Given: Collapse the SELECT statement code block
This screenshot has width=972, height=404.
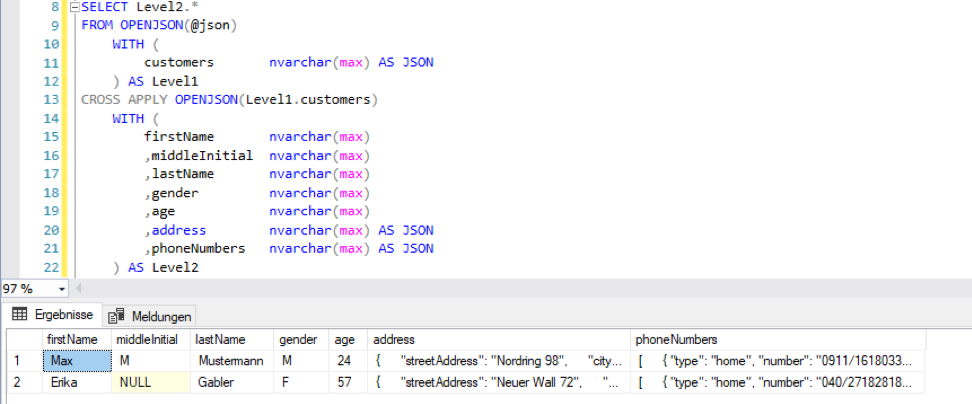Looking at the screenshot, I should pyautogui.click(x=73, y=6).
